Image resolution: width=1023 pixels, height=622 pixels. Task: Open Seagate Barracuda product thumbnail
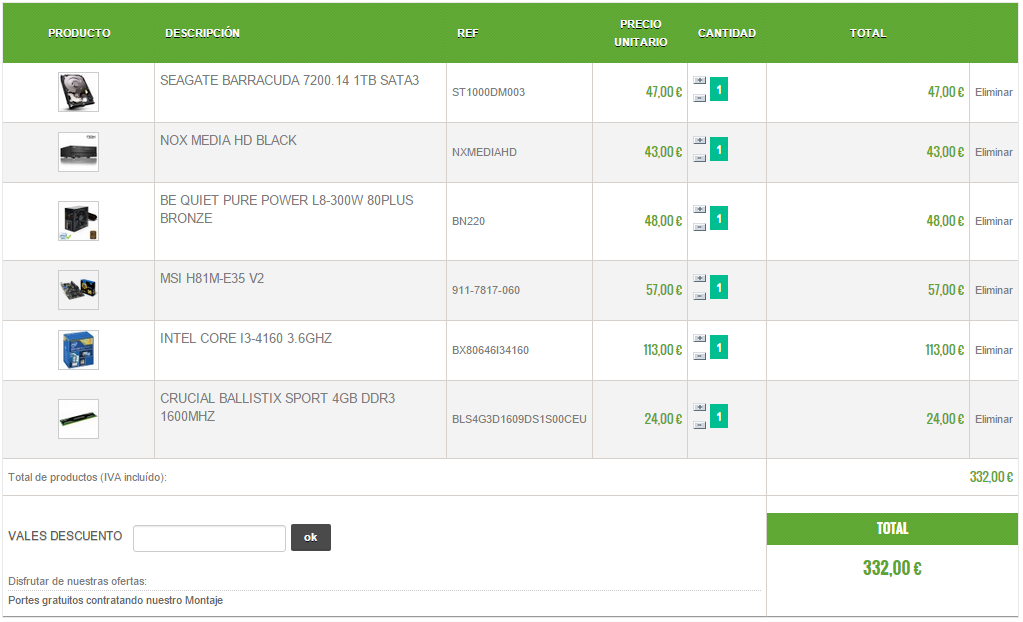tap(78, 92)
